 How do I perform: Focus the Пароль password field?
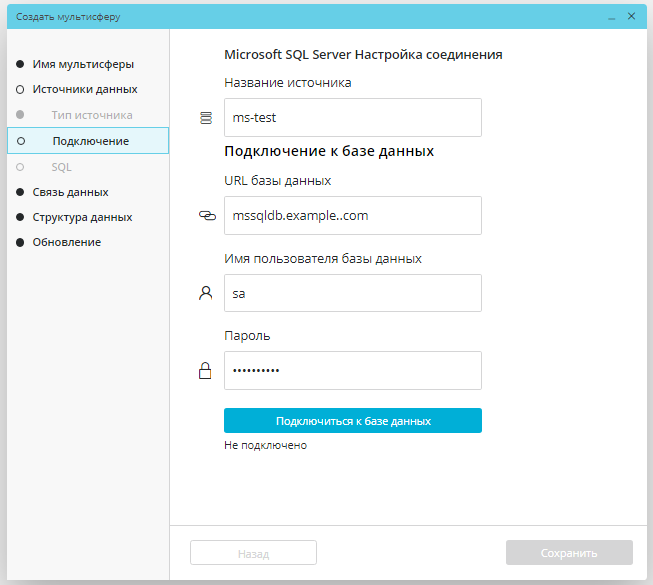(x=353, y=371)
